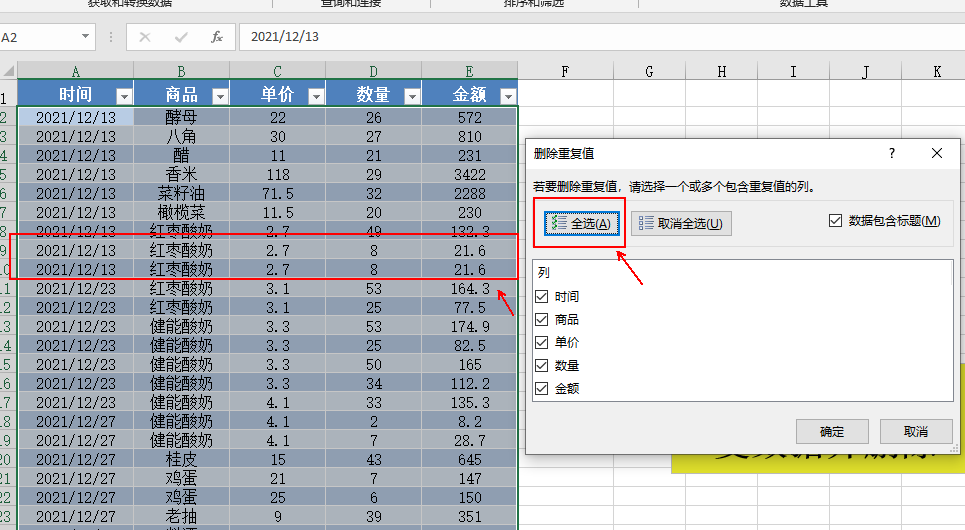Click the fx insert function icon
Image resolution: width=965 pixels, height=530 pixels.
coord(217,37)
